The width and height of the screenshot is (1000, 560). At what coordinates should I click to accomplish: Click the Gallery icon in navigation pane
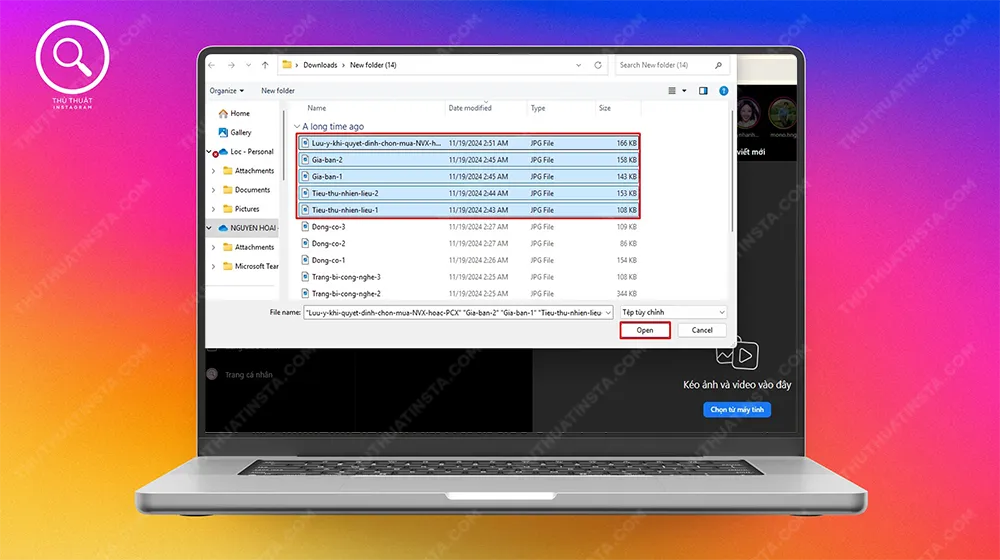click(223, 132)
